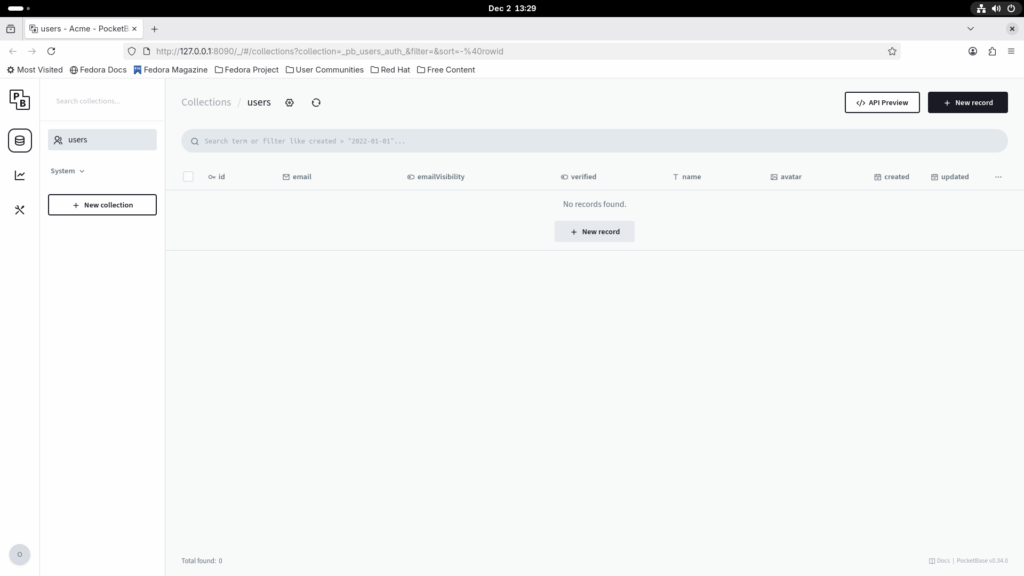Sort by the created column header
Viewport: 1024px width, 576px height.
(891, 177)
